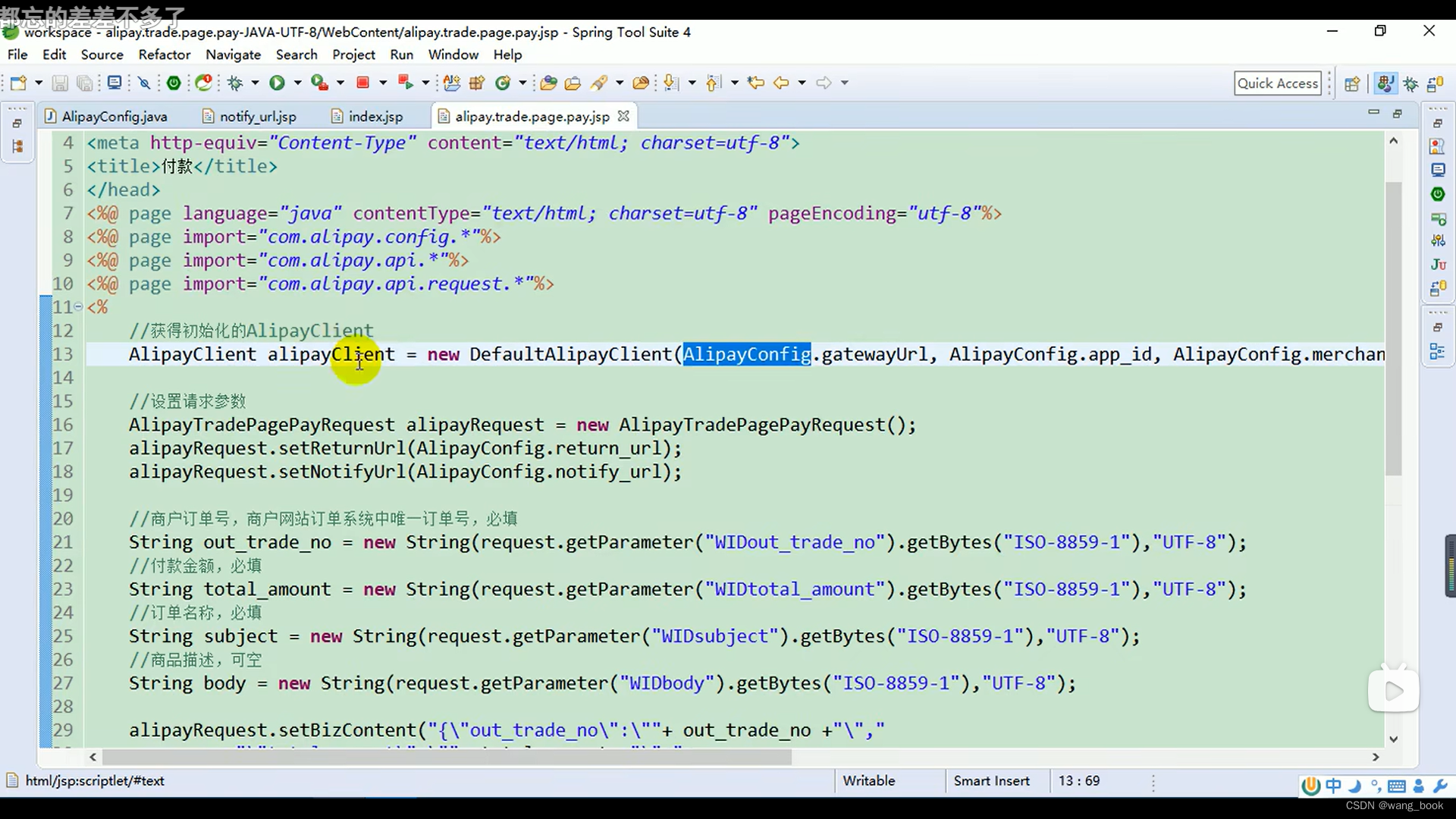
Task: Open the Boot Dashboard from right trim
Action: (1438, 194)
